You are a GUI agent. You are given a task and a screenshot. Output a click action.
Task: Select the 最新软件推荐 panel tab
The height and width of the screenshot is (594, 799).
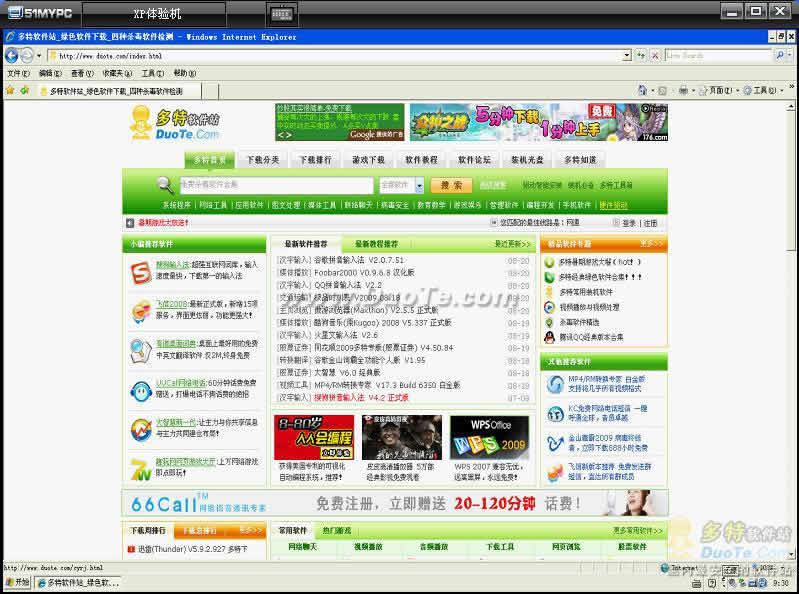(x=306, y=244)
